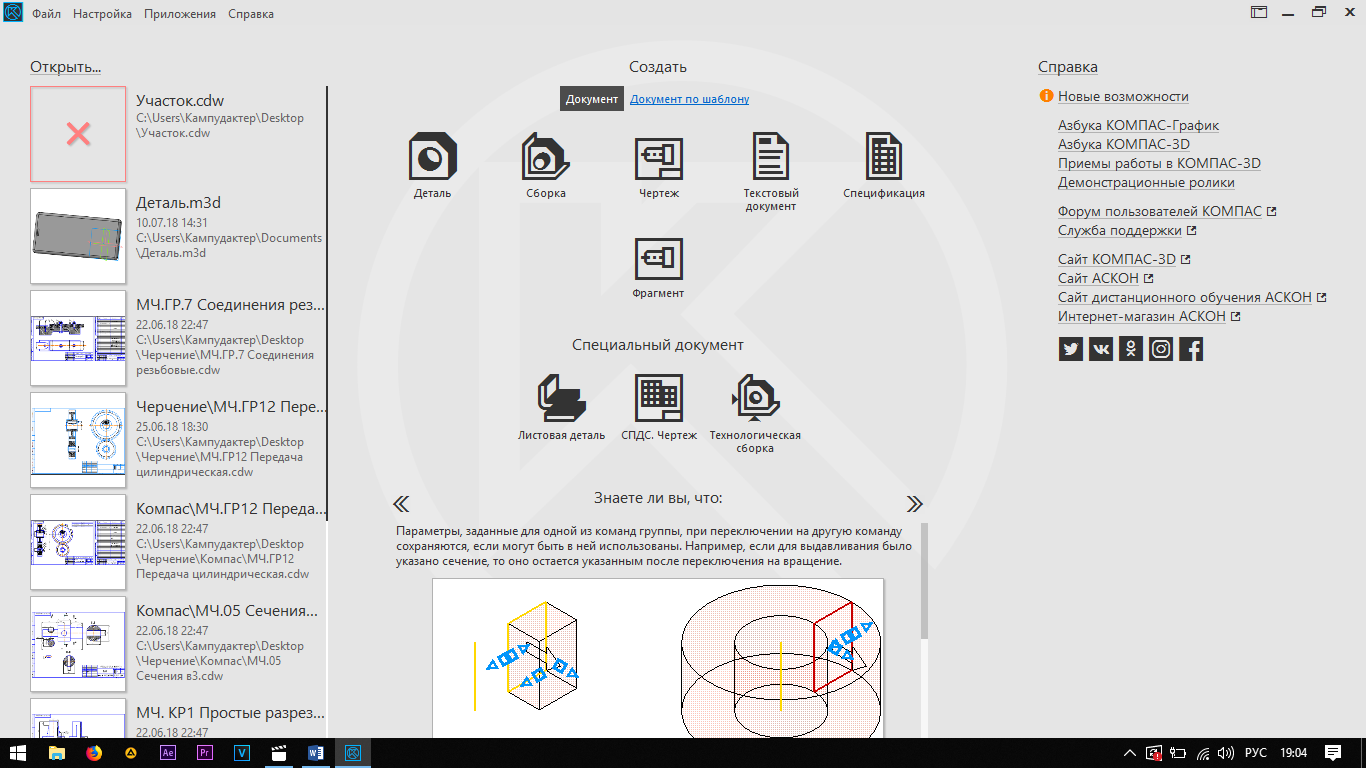Open Компас\МЧ.05 Сечения... recent file
The width and height of the screenshot is (1366, 768).
[x=178, y=644]
